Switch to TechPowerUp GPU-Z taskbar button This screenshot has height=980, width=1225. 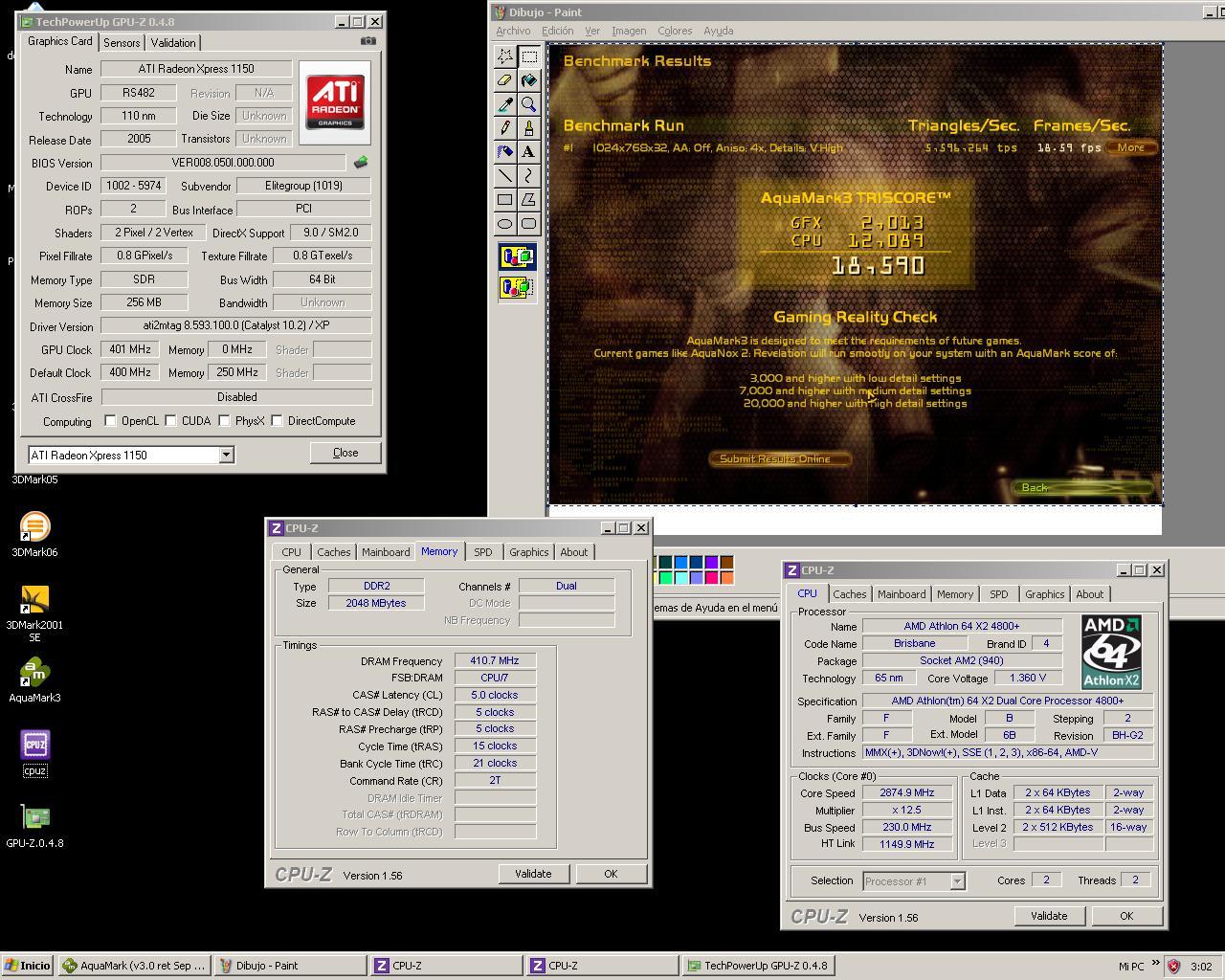[759, 966]
